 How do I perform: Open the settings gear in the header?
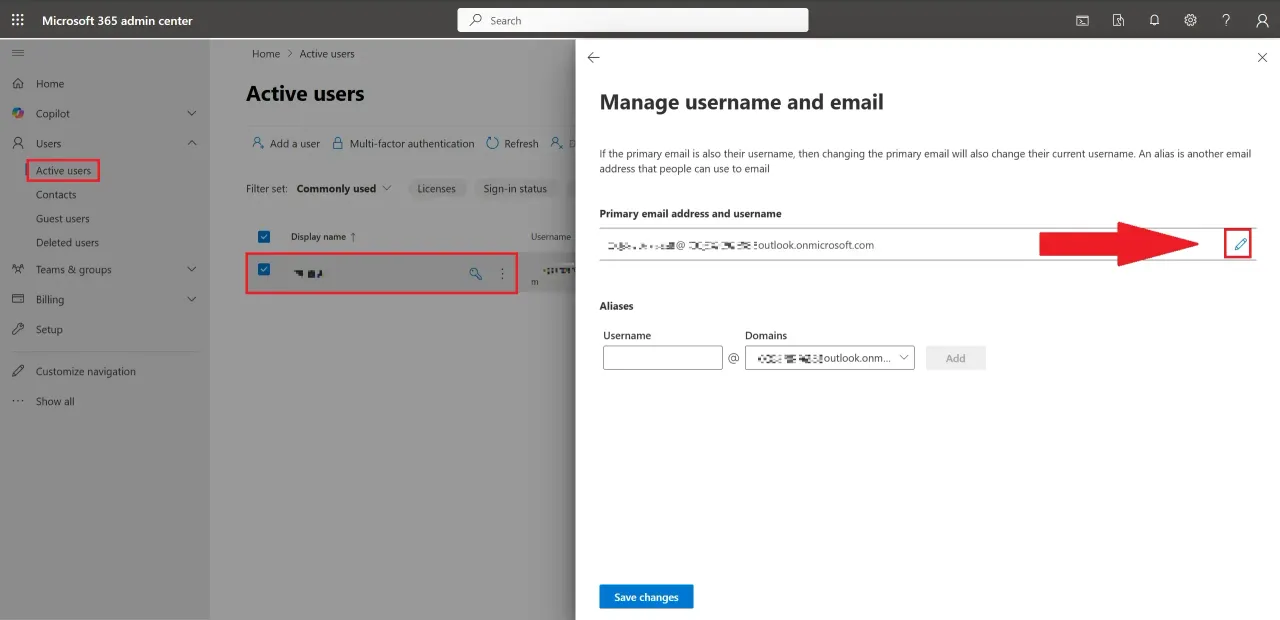(1190, 20)
